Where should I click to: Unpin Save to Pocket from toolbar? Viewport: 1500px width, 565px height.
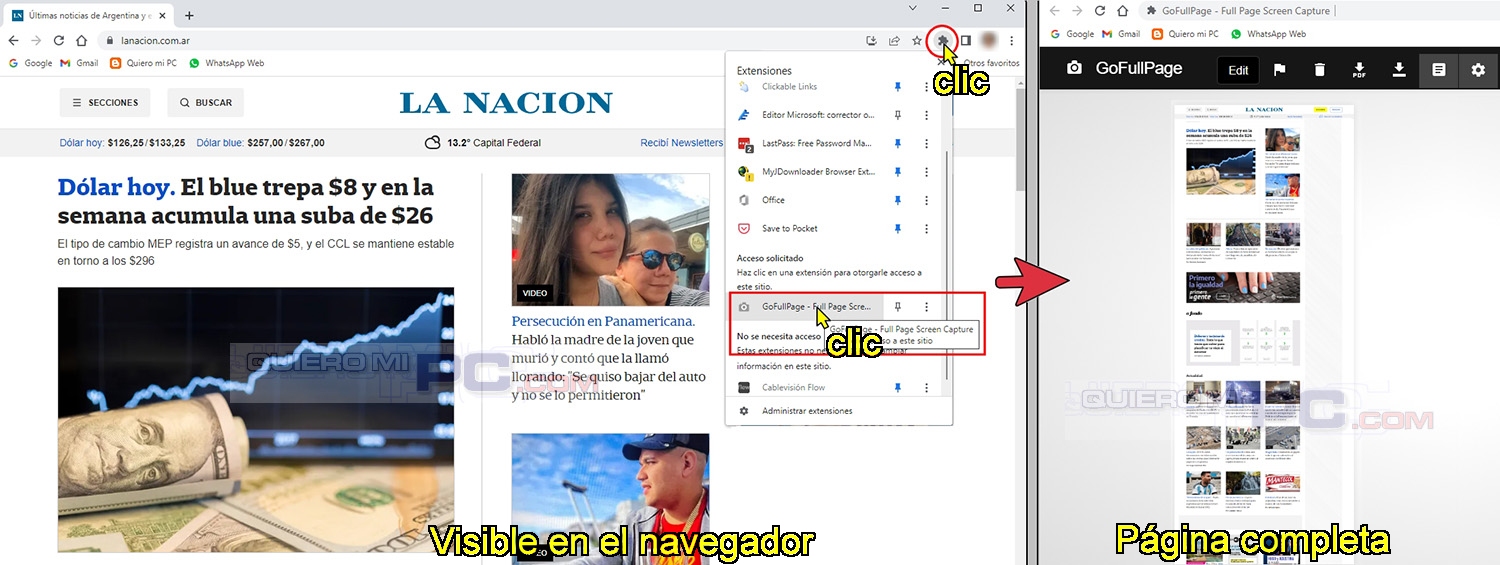pos(897,229)
